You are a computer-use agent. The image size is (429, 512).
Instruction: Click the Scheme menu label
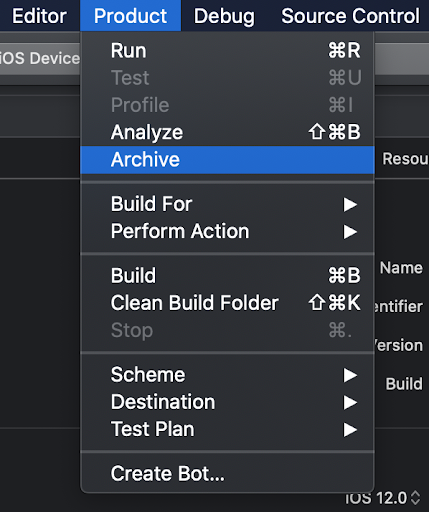coord(148,375)
